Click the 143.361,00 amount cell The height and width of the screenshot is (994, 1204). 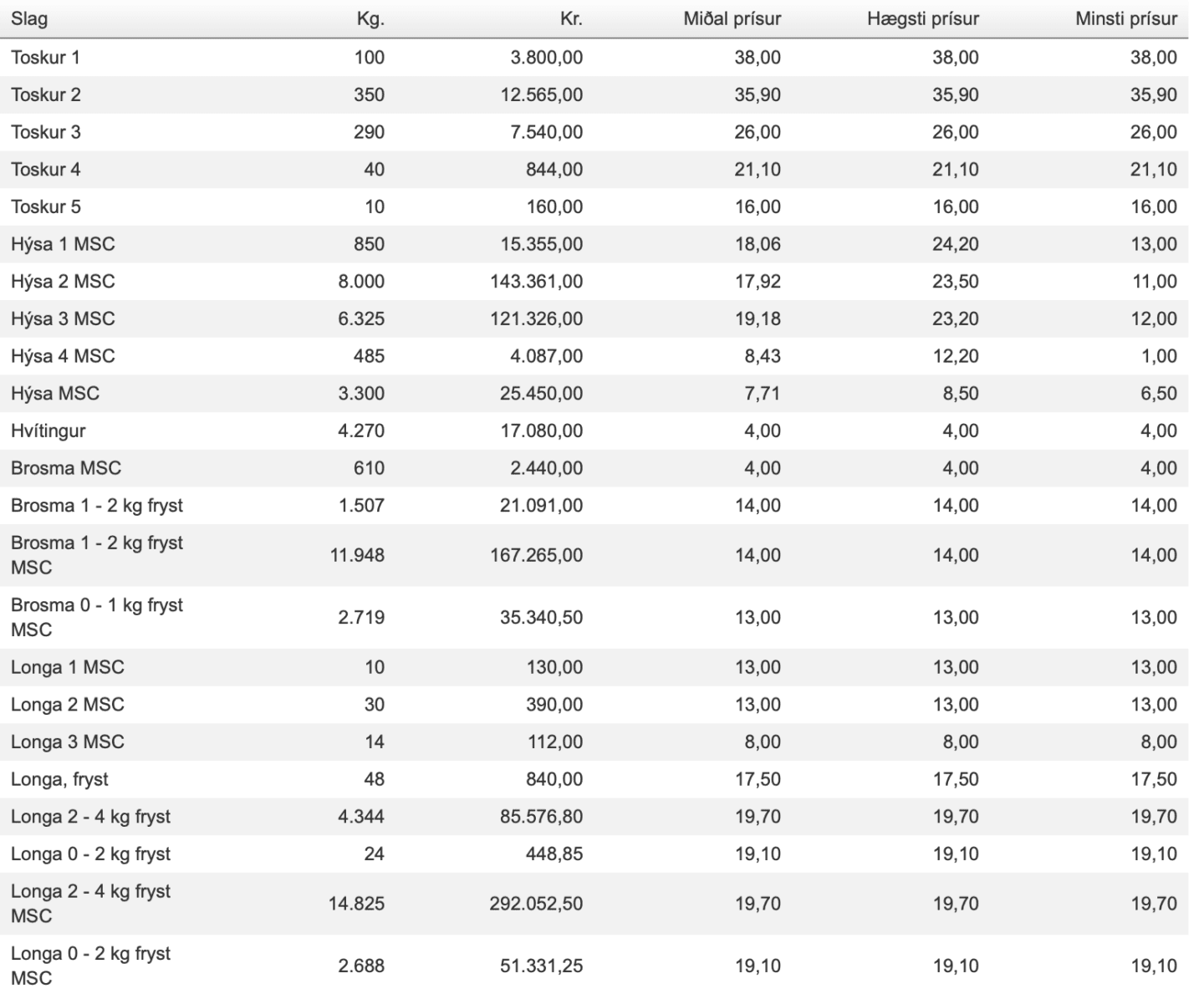tap(536, 282)
